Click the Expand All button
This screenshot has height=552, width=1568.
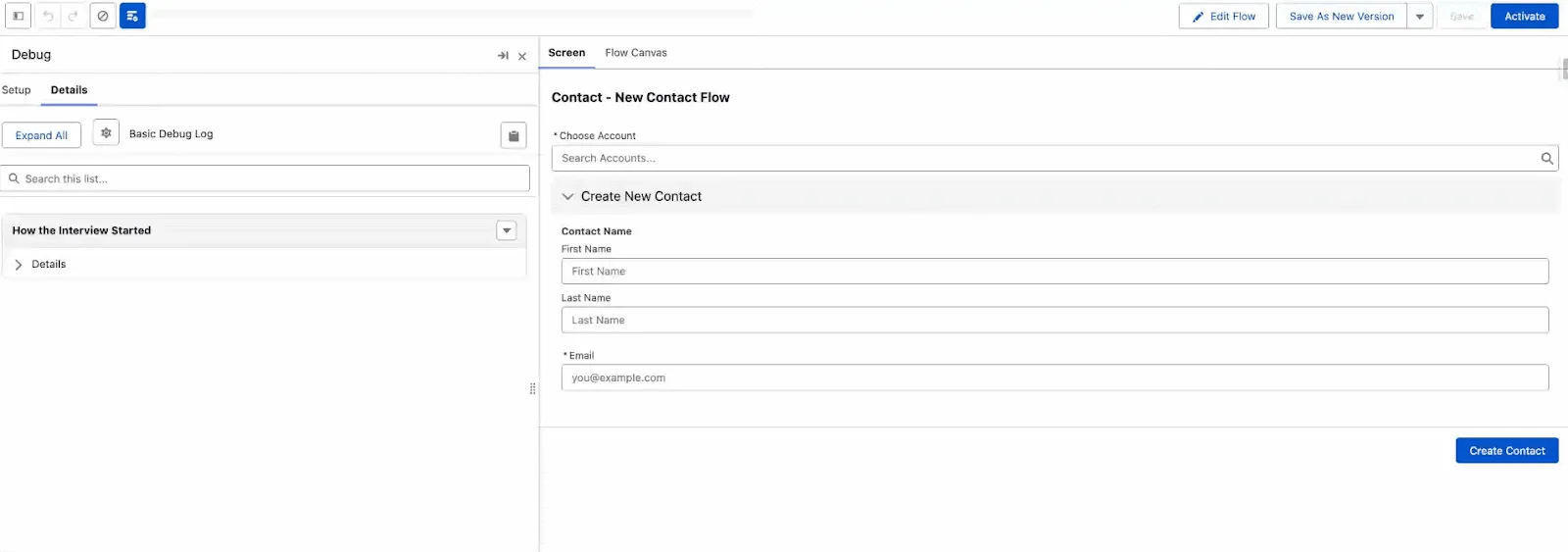41,135
